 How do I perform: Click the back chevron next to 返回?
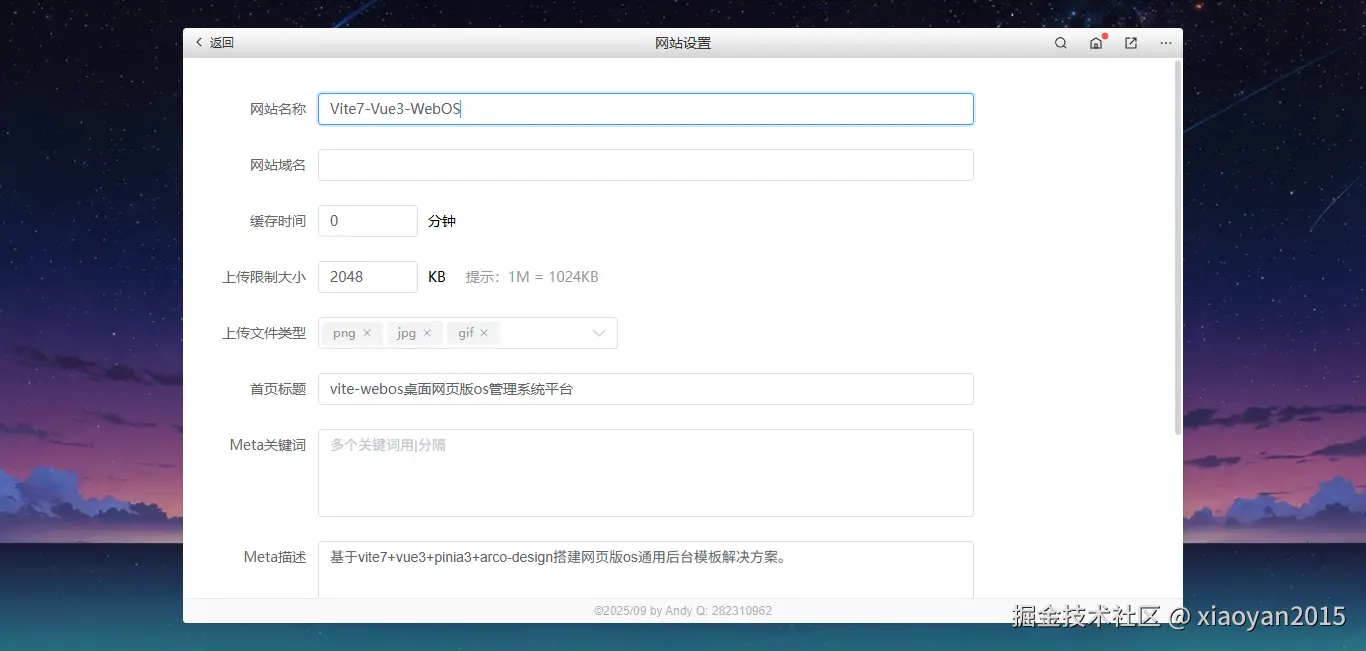(x=199, y=42)
